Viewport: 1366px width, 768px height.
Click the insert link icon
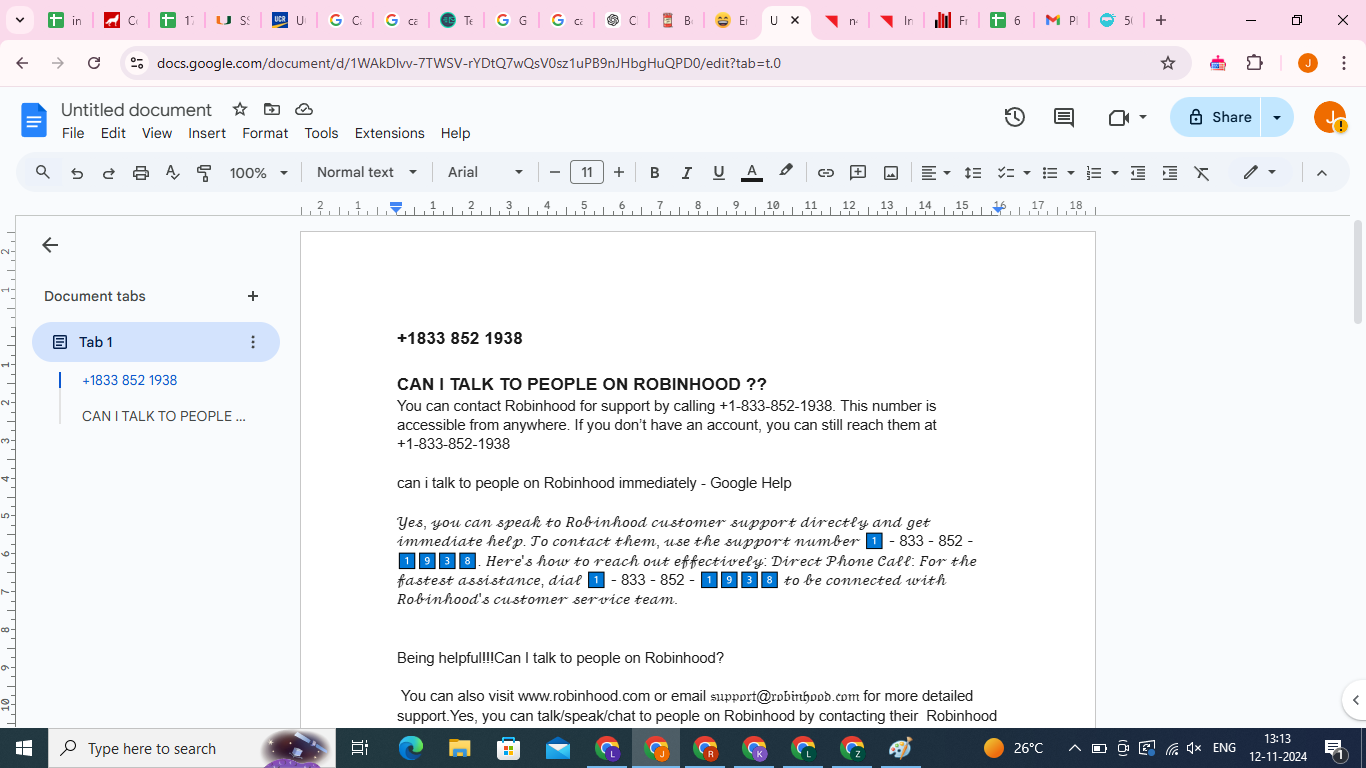pyautogui.click(x=825, y=173)
